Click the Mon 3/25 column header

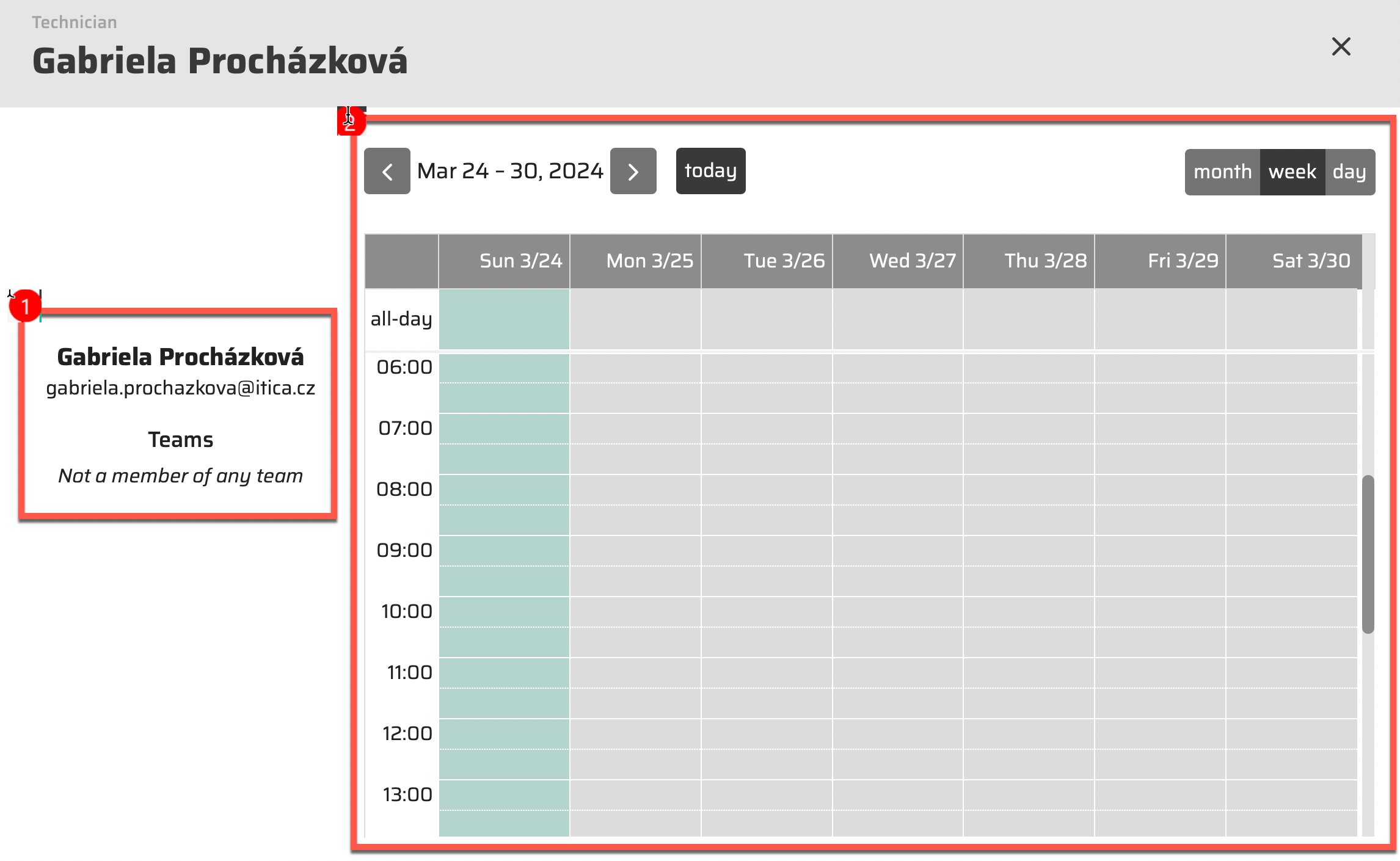pos(649,261)
